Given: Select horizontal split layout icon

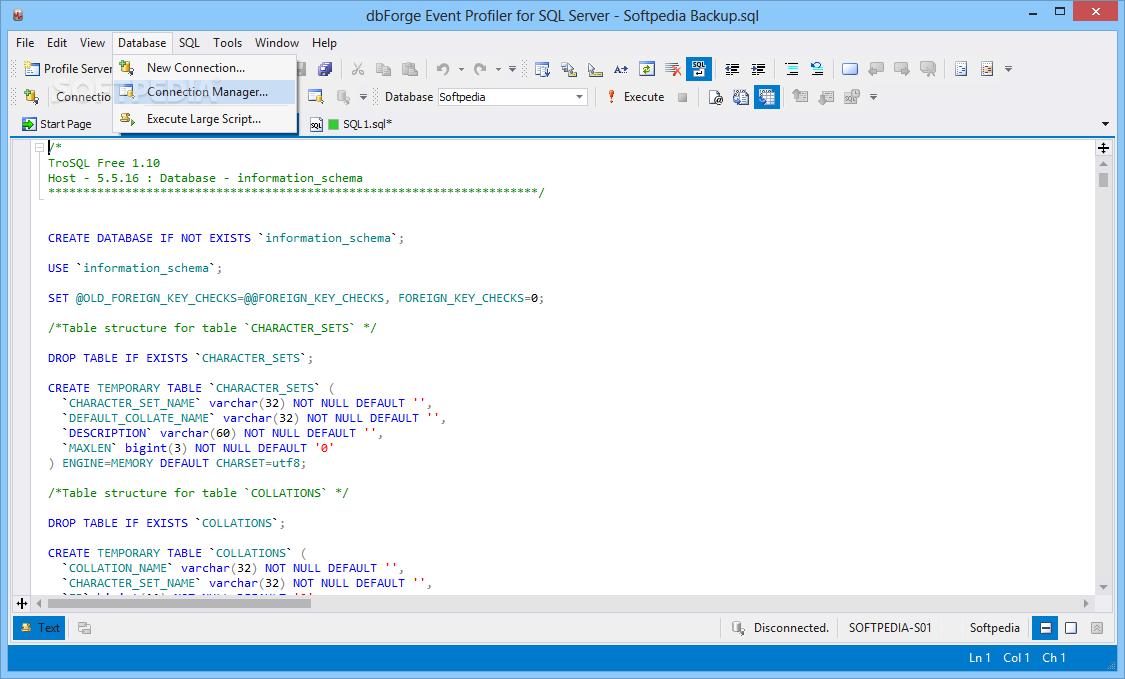Looking at the screenshot, I should click(1045, 628).
